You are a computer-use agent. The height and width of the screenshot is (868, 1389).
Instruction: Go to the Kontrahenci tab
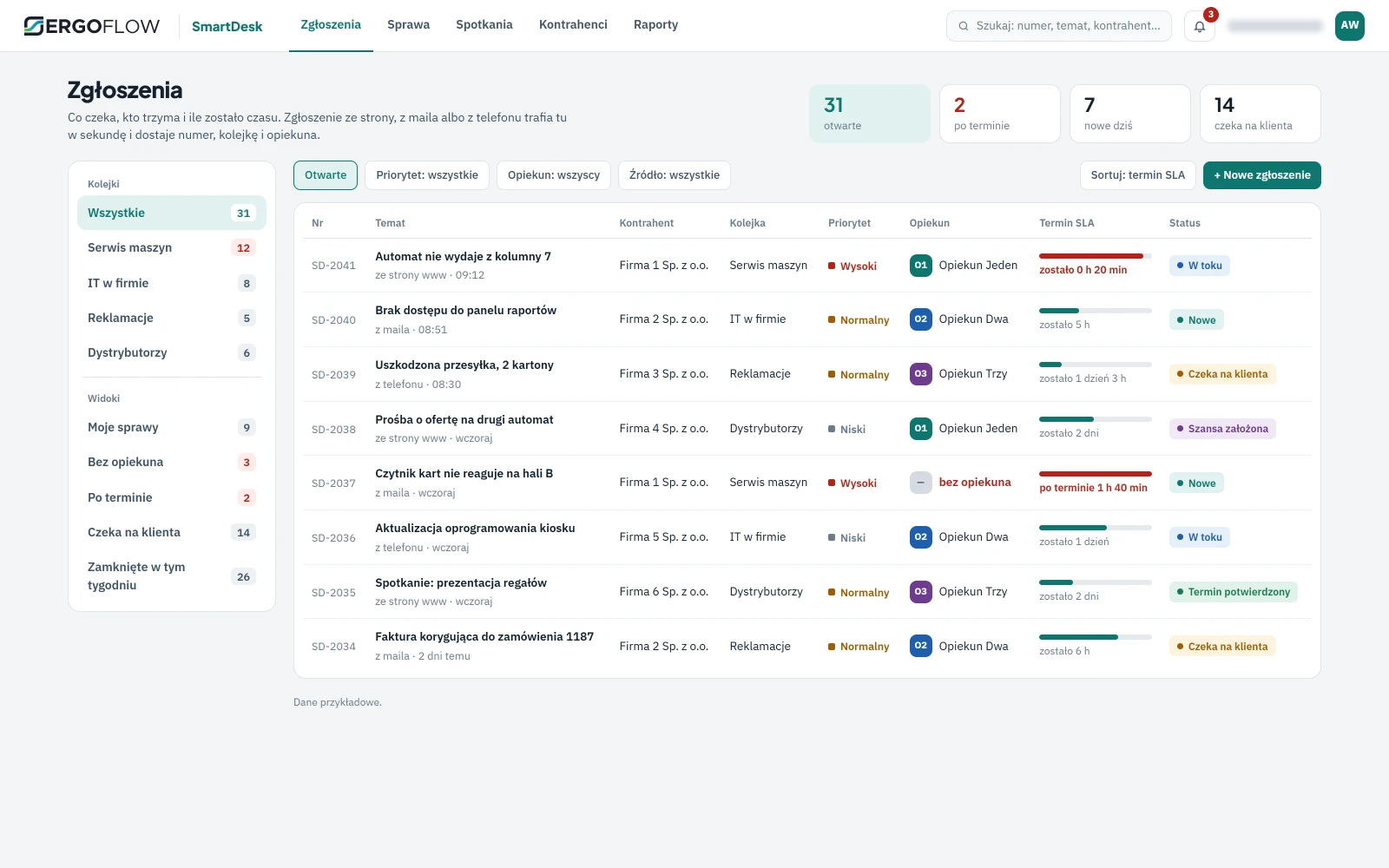[x=573, y=25]
